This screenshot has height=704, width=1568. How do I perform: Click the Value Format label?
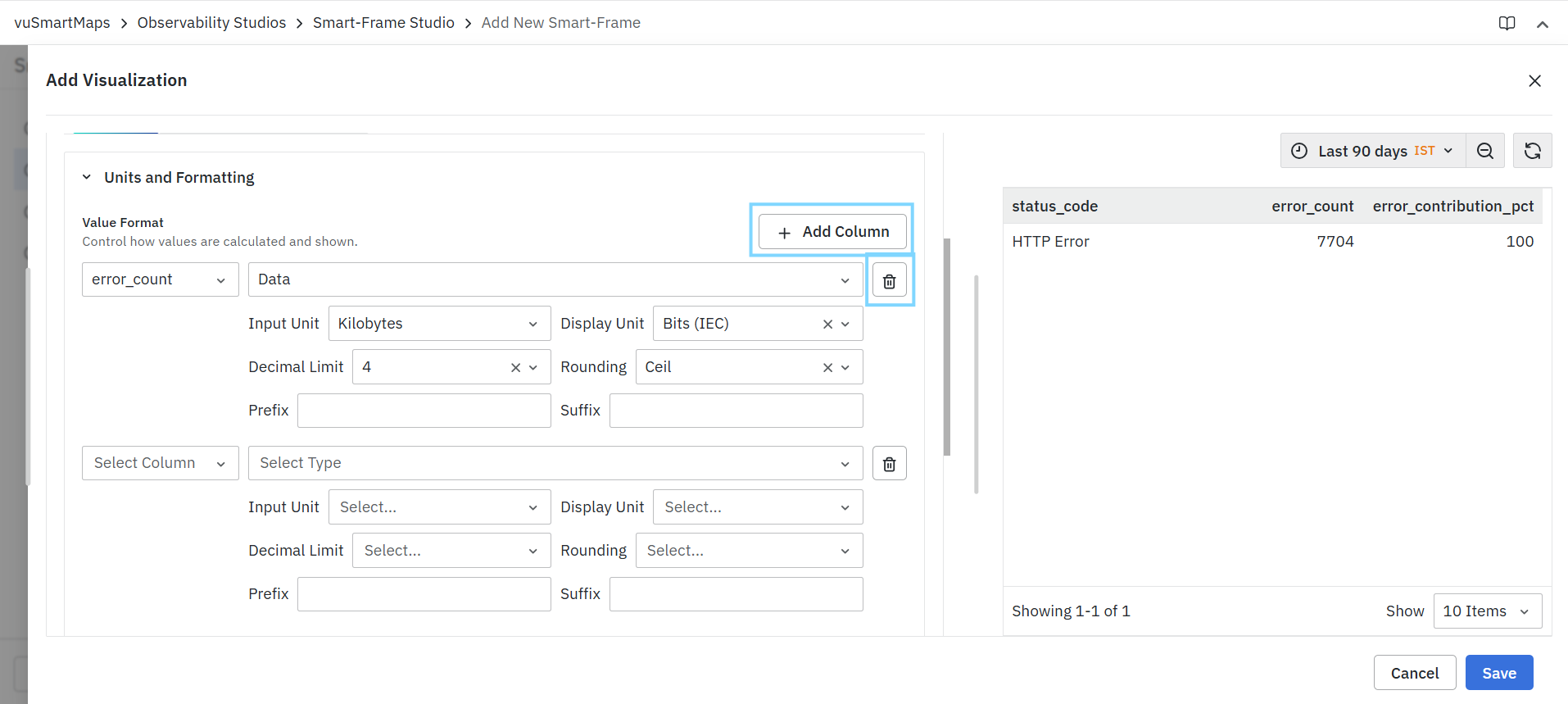tap(123, 223)
